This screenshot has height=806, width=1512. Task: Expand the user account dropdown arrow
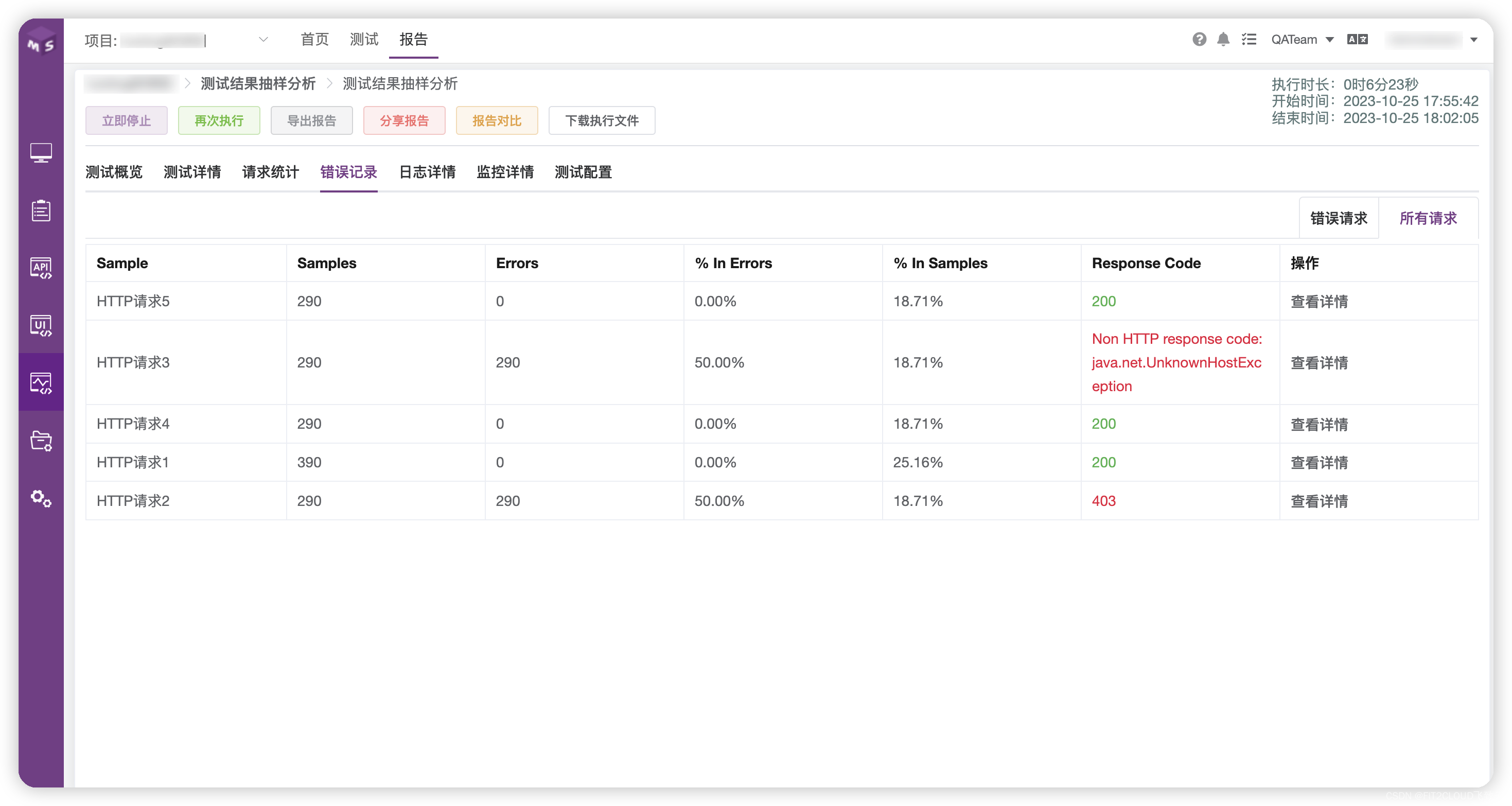pos(1473,40)
